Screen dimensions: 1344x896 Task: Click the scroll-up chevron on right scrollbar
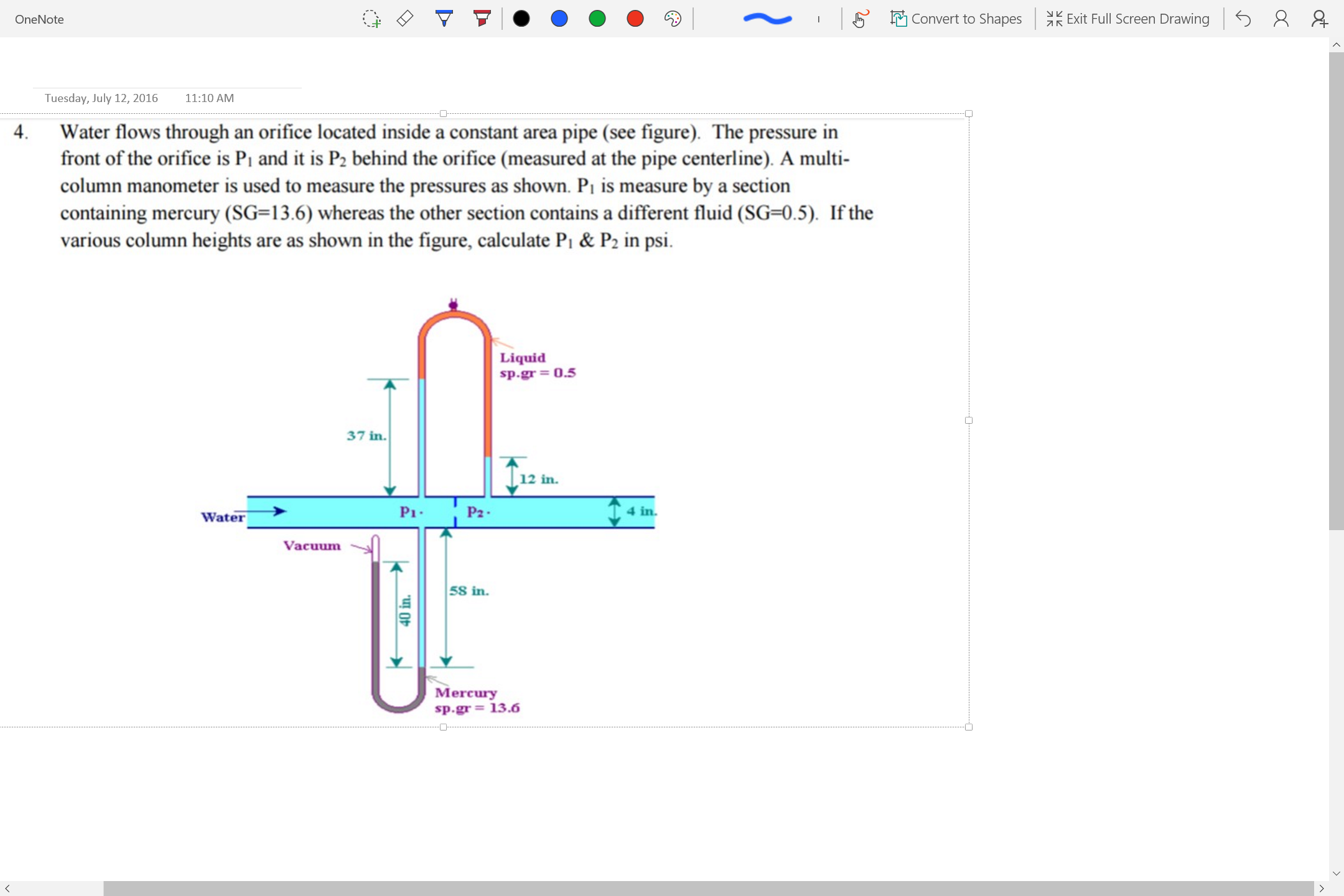(1336, 44)
